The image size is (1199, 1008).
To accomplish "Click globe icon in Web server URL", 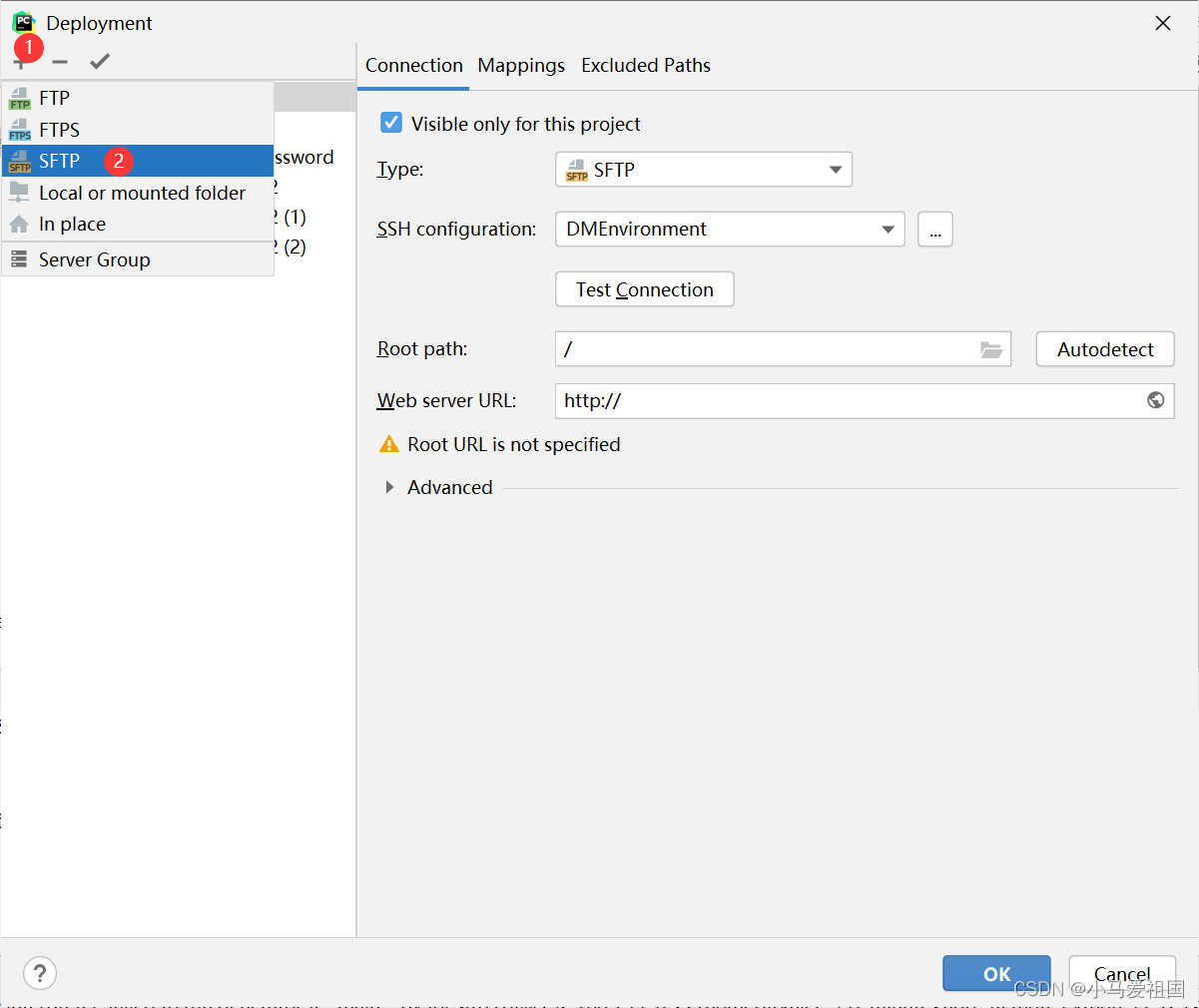I will [x=1155, y=400].
